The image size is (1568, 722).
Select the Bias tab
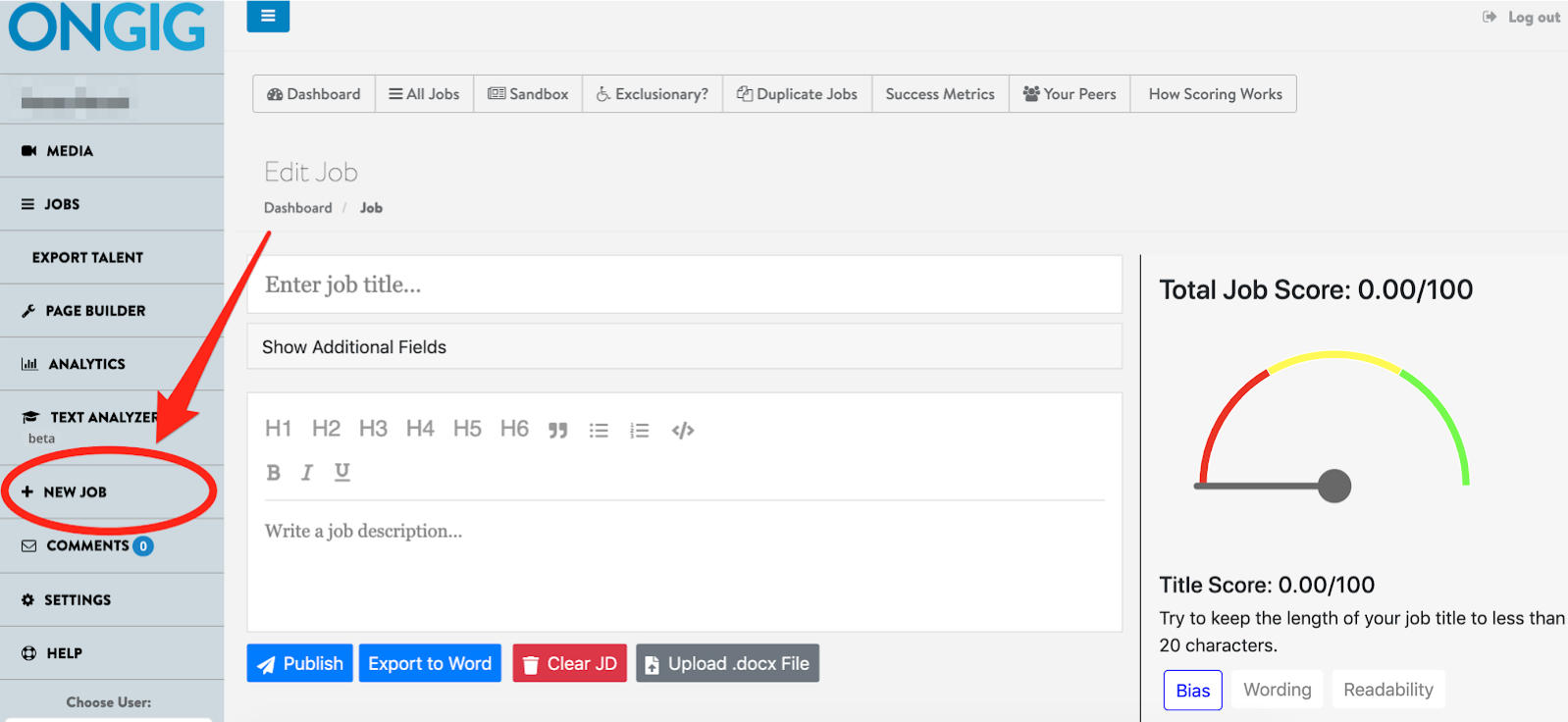1192,691
